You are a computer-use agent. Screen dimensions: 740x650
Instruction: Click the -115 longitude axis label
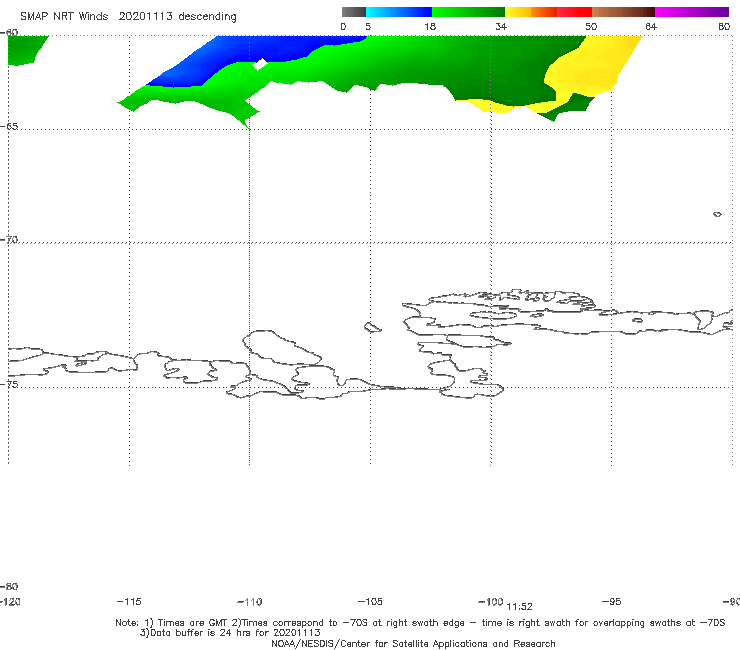[129, 601]
